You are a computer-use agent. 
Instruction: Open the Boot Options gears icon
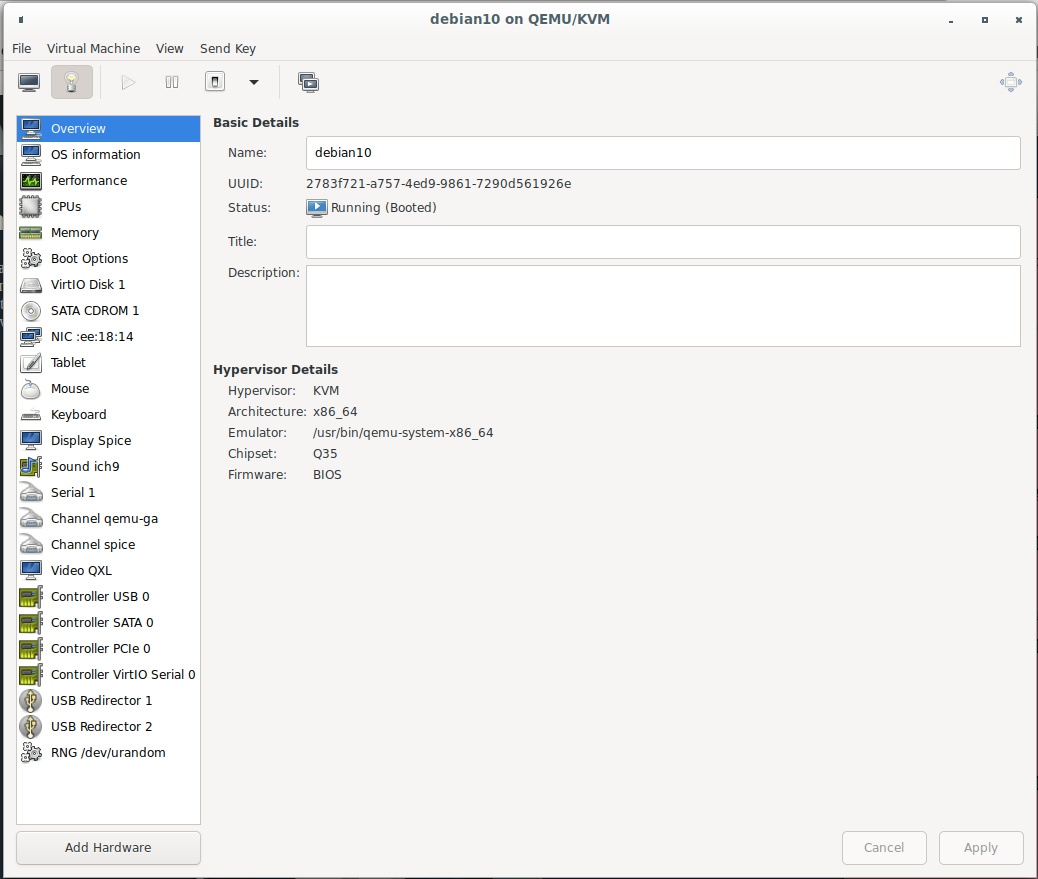pyautogui.click(x=31, y=258)
